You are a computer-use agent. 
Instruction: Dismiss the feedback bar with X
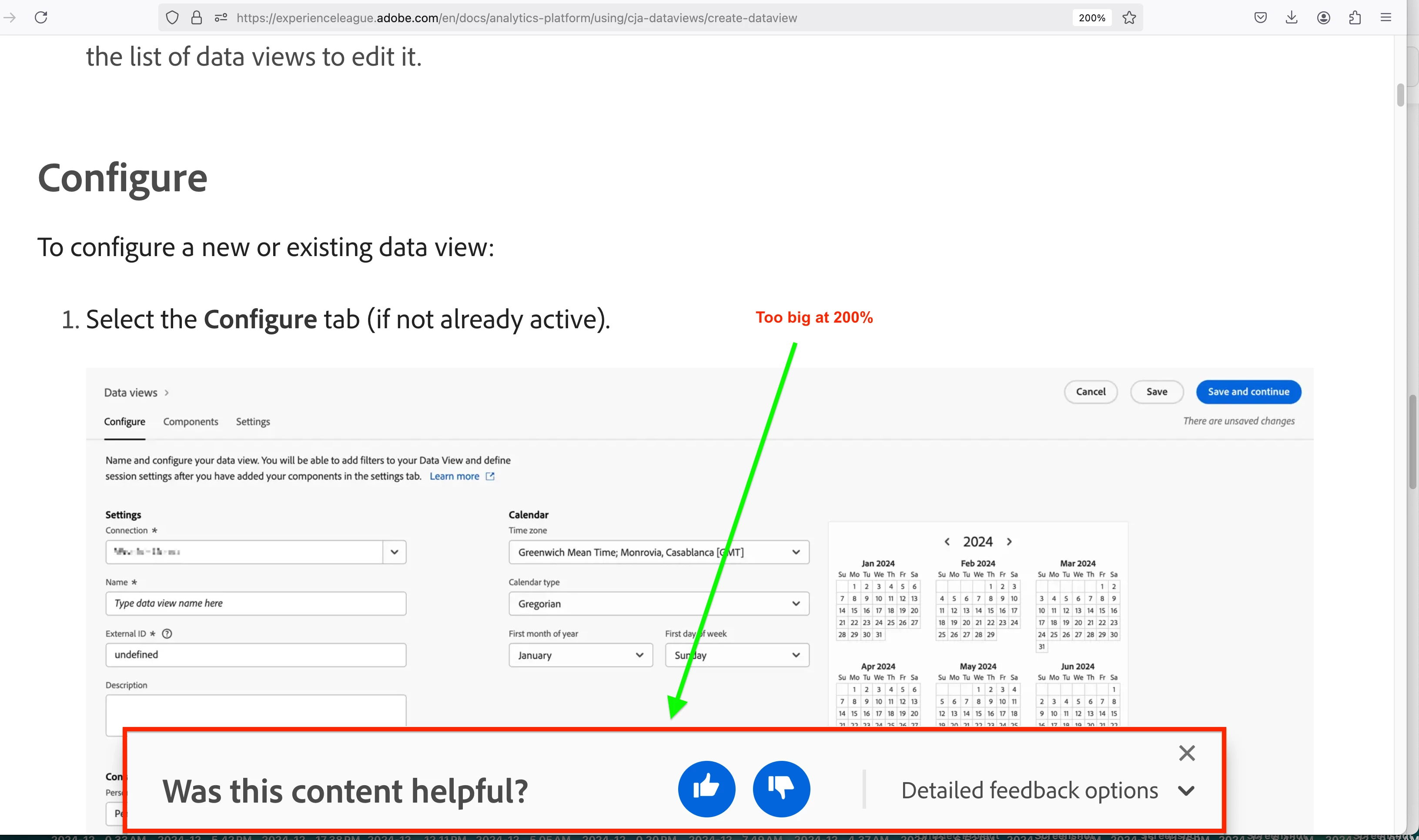coord(1186,753)
